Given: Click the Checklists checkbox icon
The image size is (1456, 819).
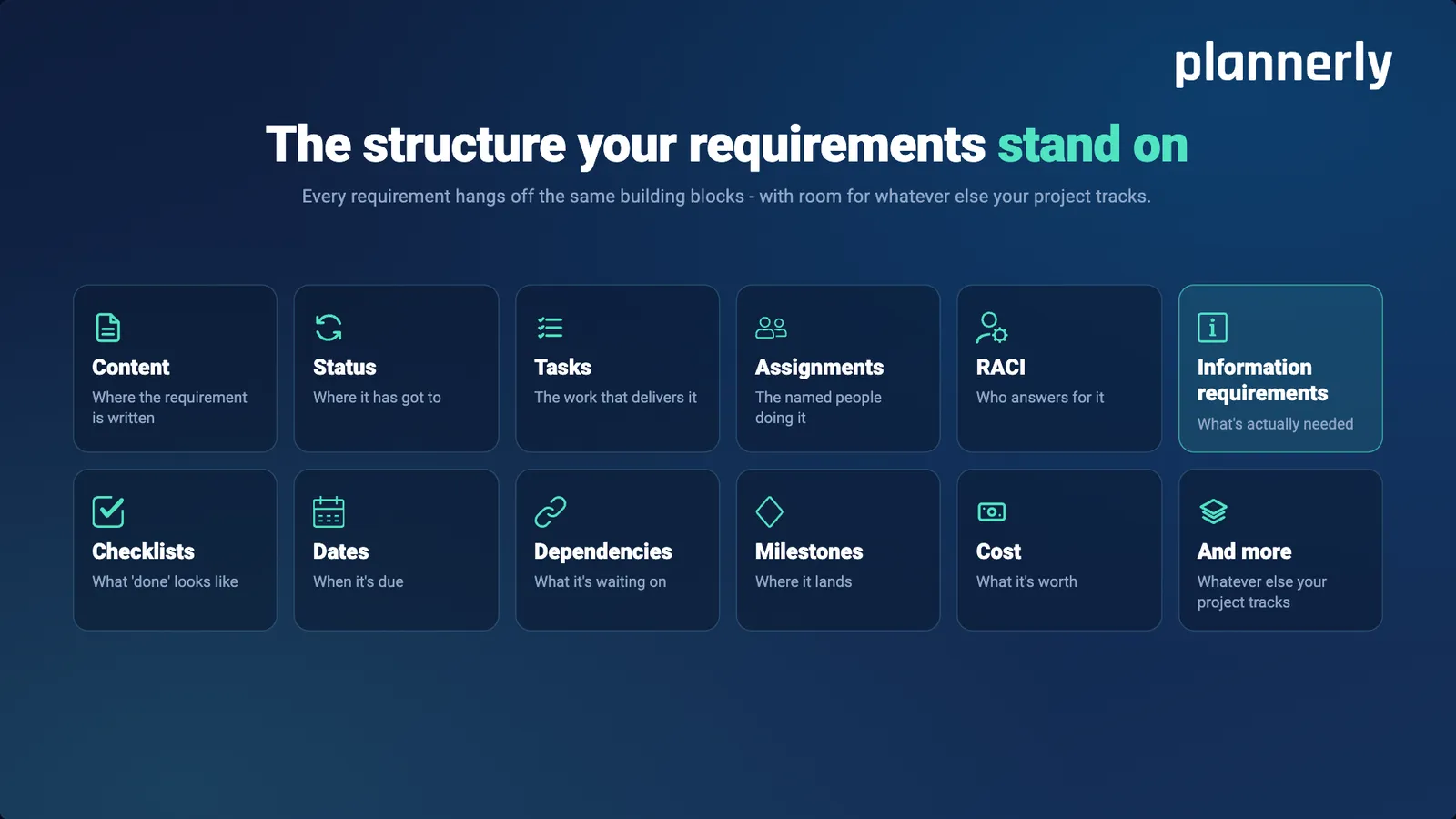Looking at the screenshot, I should (x=108, y=511).
